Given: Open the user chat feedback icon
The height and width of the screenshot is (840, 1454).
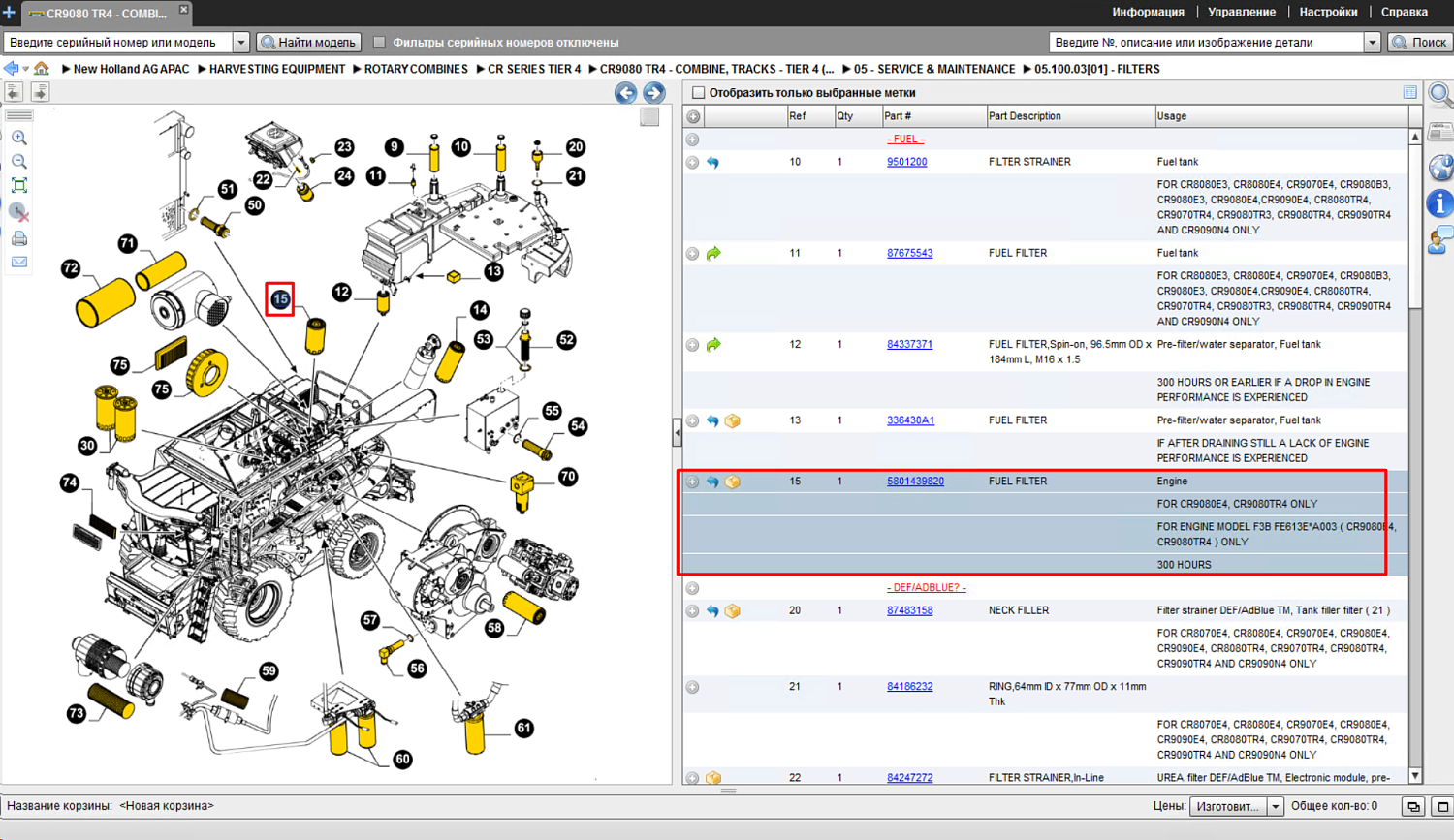Looking at the screenshot, I should [1440, 240].
